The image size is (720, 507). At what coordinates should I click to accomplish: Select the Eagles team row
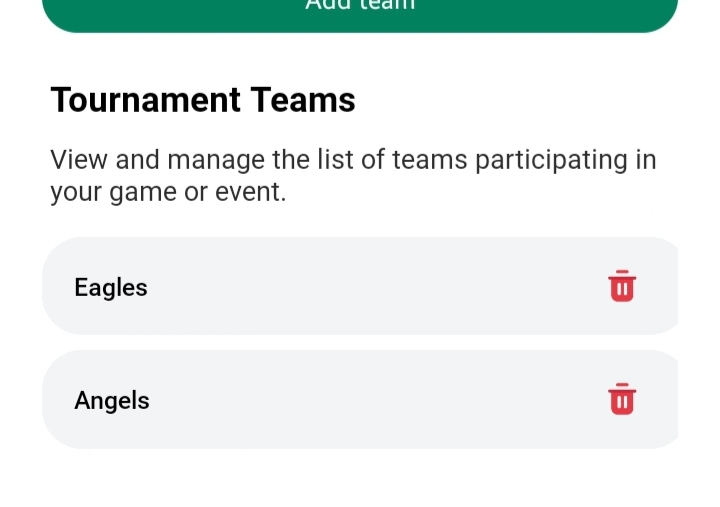(x=340, y=287)
